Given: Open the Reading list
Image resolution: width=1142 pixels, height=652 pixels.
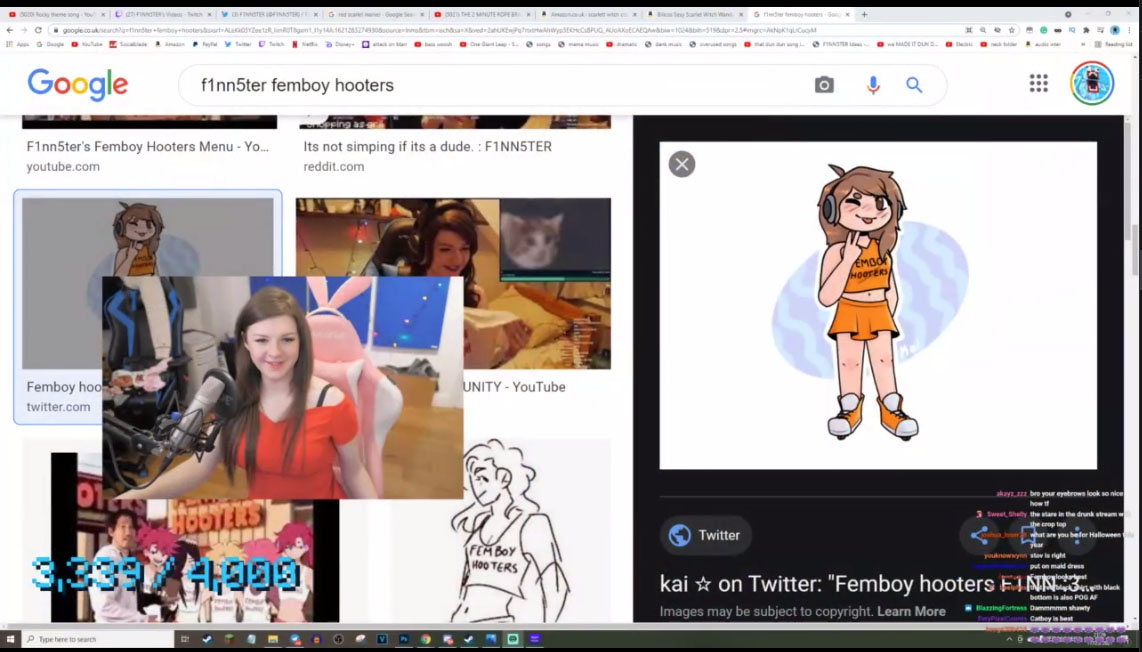Looking at the screenshot, I should pos(1114,44).
